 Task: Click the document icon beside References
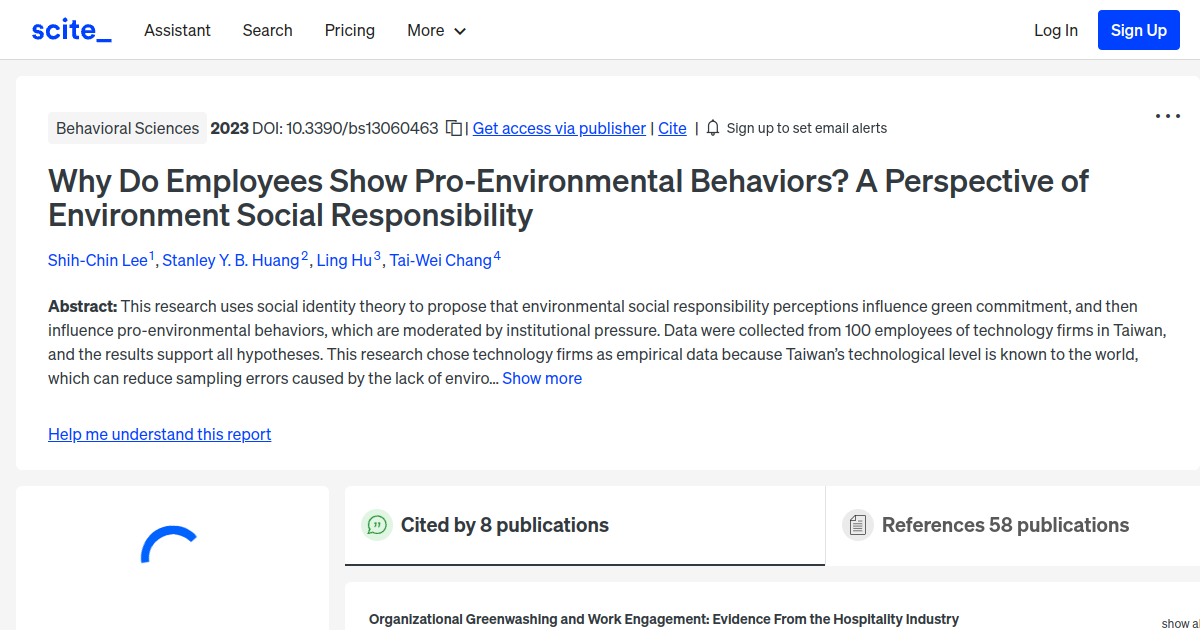(858, 524)
